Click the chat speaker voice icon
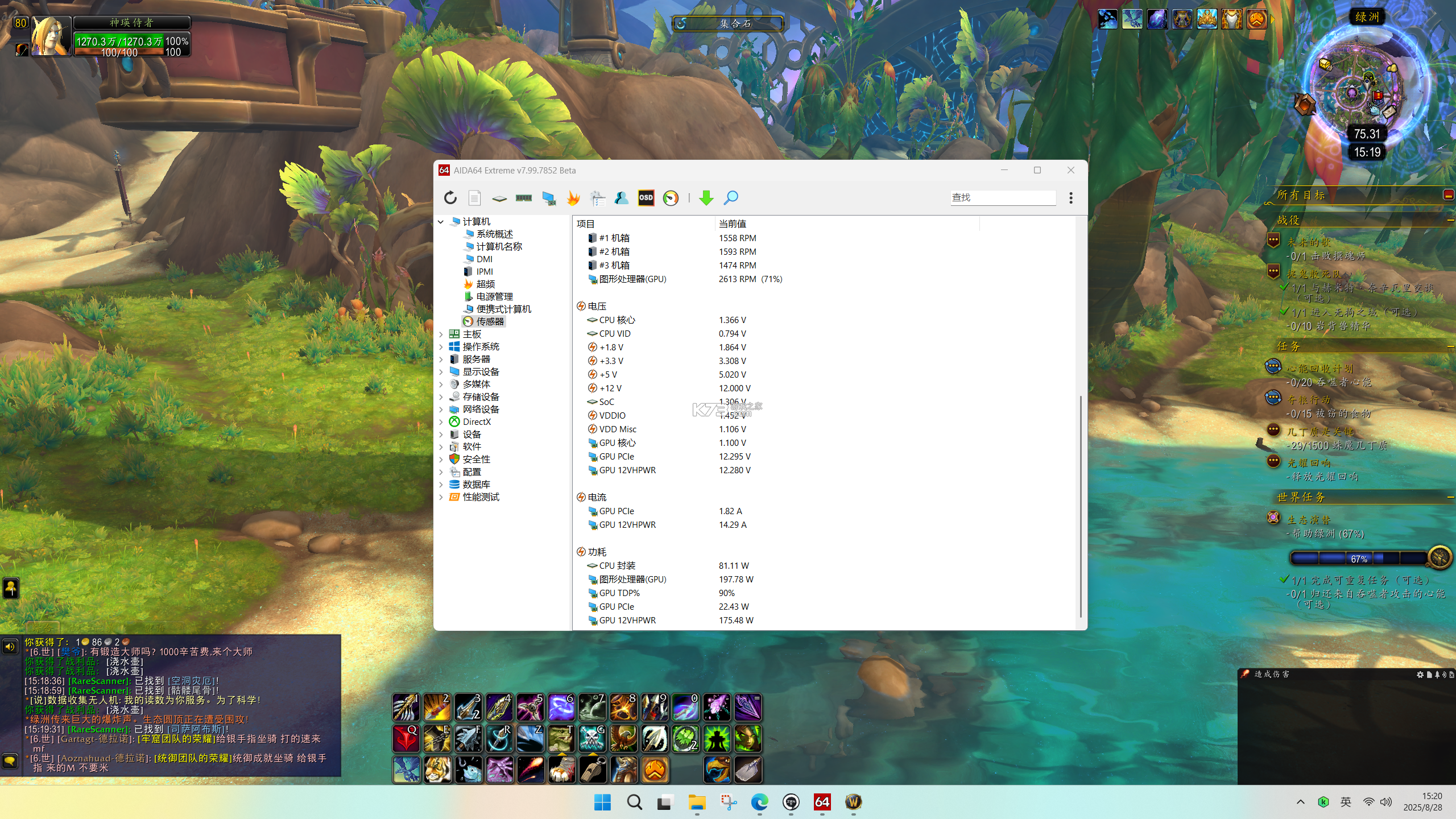This screenshot has width=1456, height=819. pos(10,647)
